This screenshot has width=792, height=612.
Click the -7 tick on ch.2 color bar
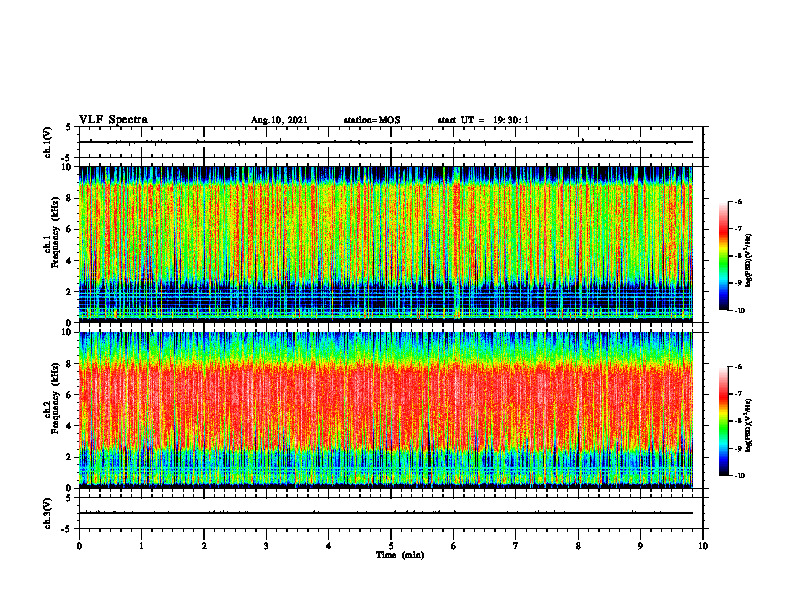739,394
